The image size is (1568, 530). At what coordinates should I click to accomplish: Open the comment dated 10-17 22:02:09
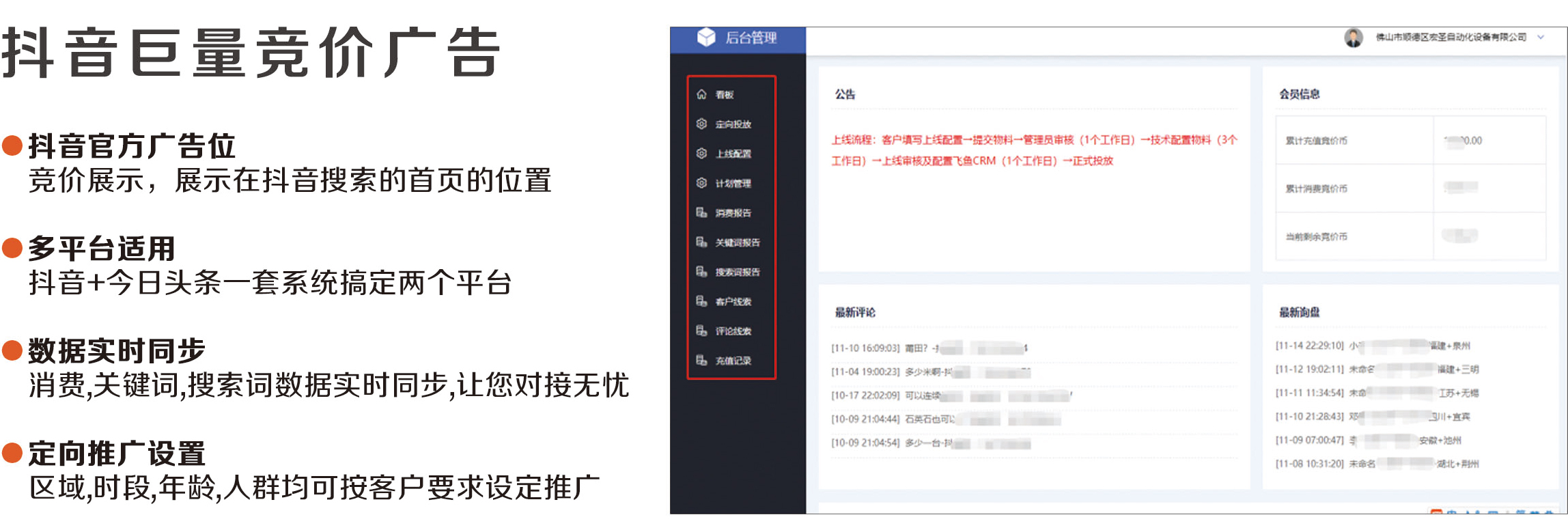tap(951, 395)
